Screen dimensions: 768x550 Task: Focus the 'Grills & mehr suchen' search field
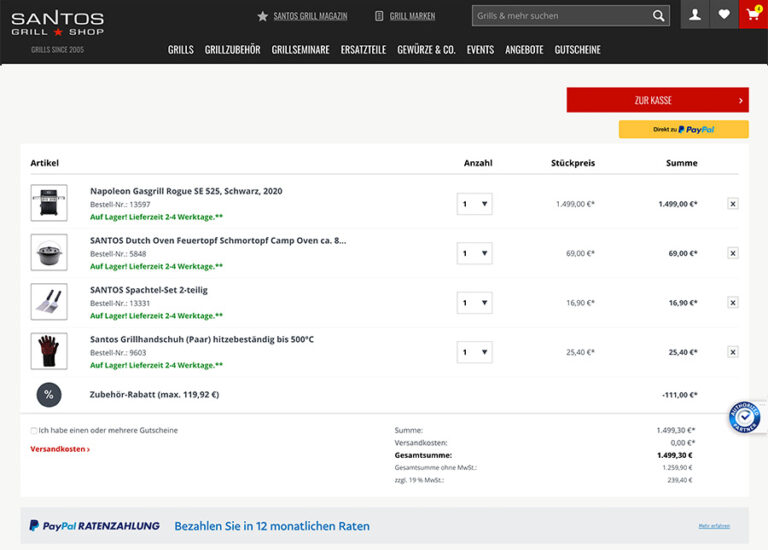click(x=562, y=16)
